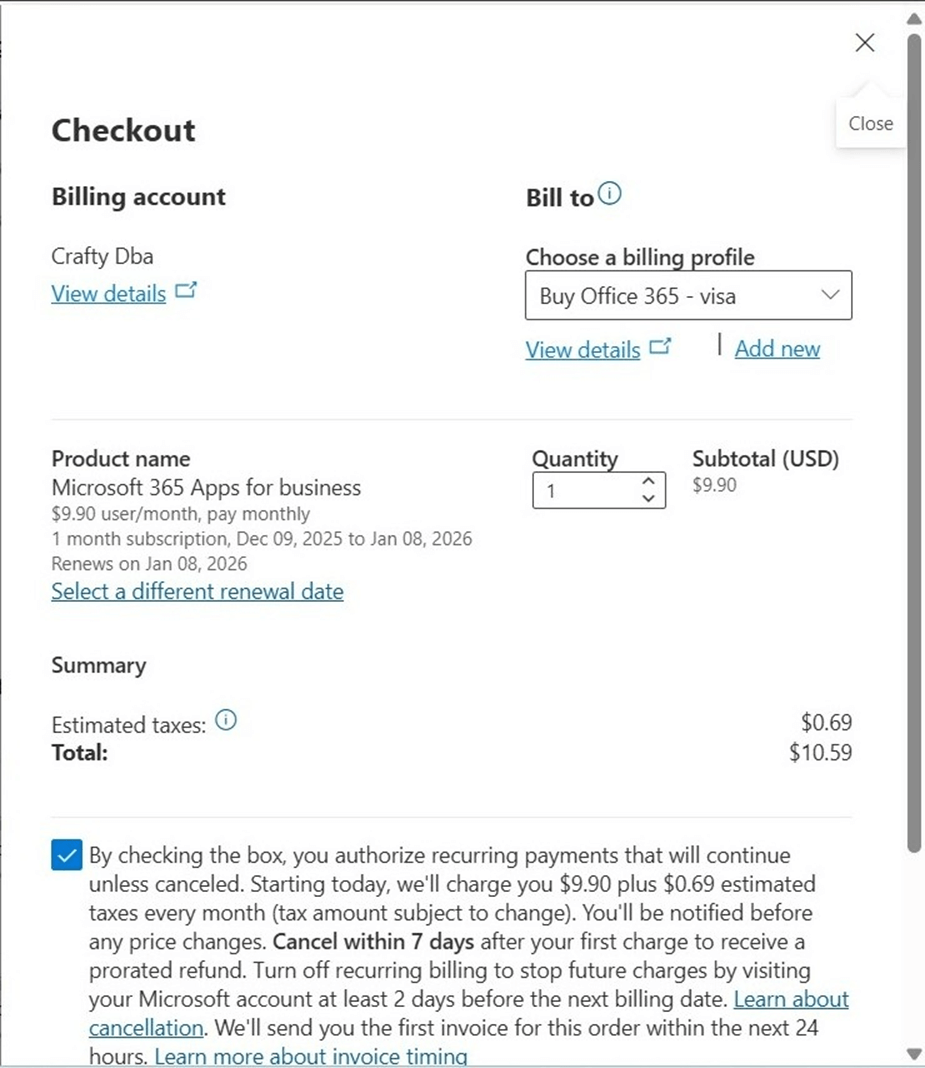
Task: Click the scrollbar up arrow
Action: [913, 18]
